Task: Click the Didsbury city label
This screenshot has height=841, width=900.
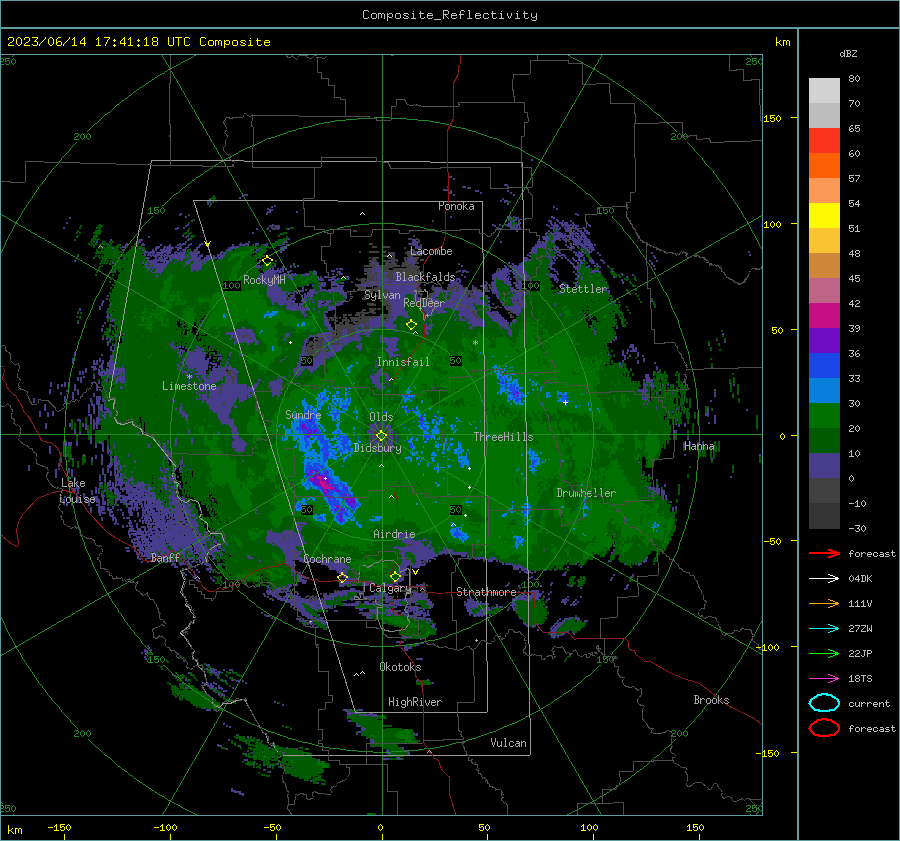Action: pos(378,448)
